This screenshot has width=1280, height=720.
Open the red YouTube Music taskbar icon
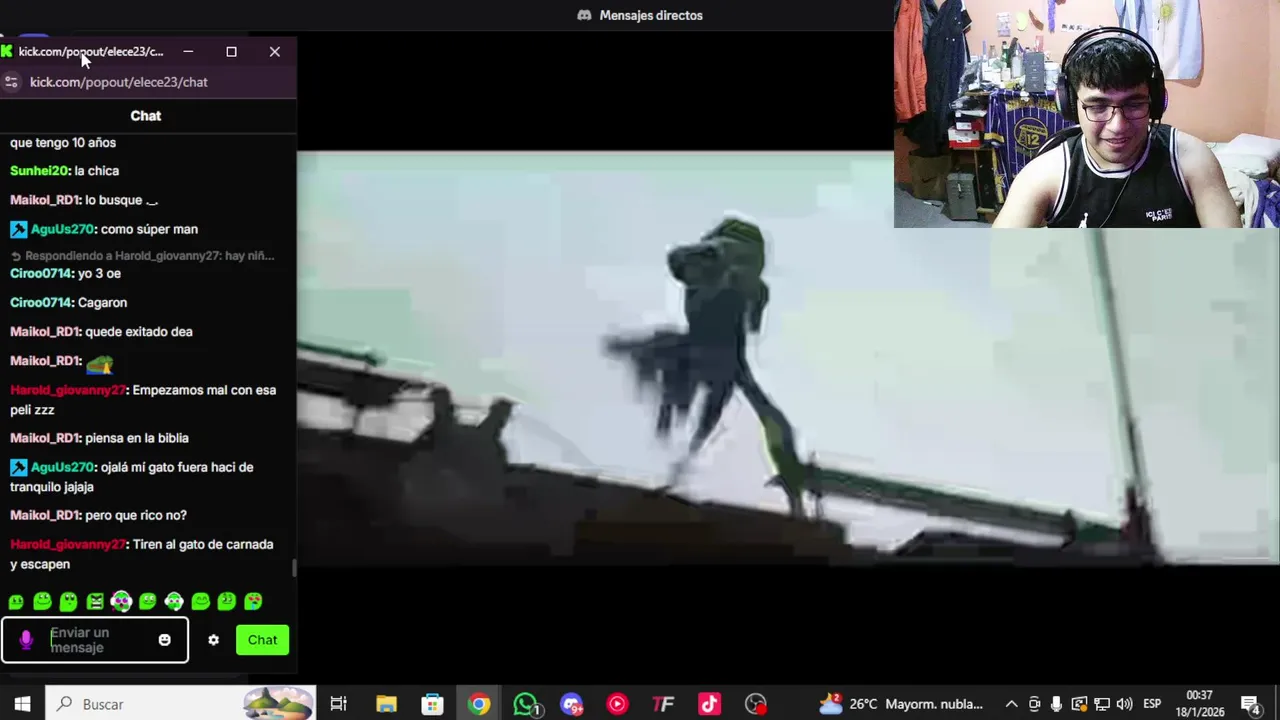(617, 704)
